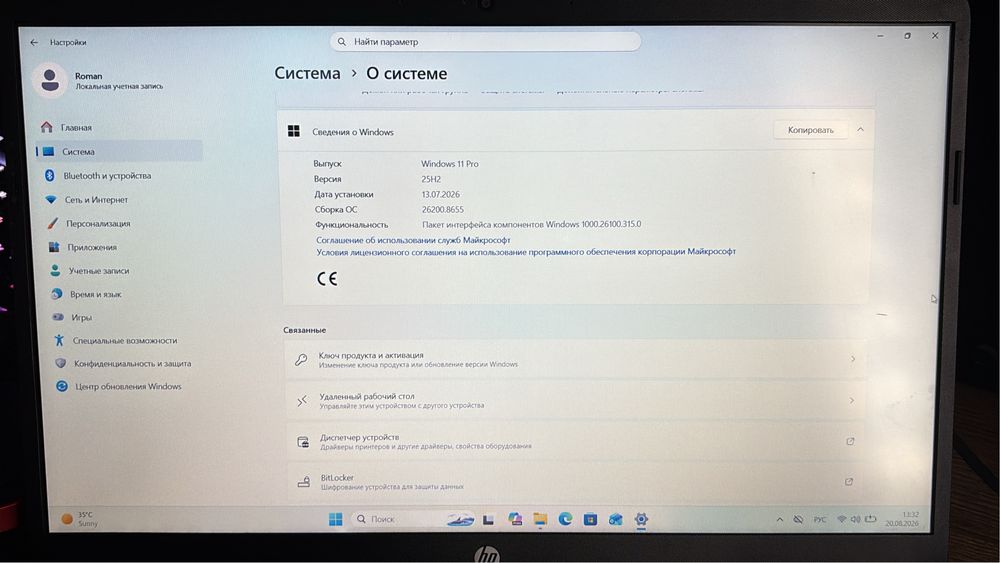Select the install date 13.07.2026
This screenshot has height=563, width=1000.
(441, 194)
